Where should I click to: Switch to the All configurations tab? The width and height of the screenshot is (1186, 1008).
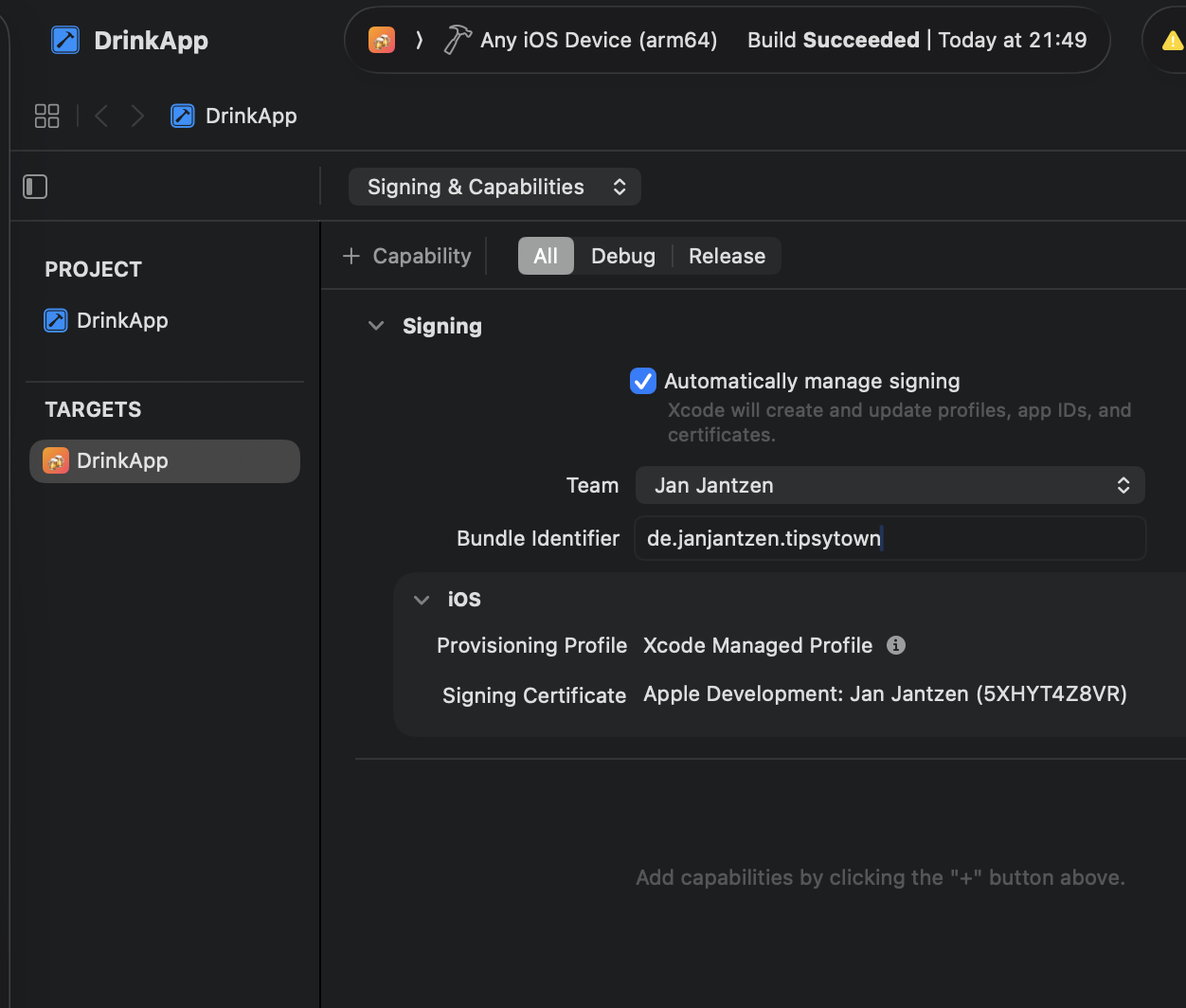tap(546, 256)
